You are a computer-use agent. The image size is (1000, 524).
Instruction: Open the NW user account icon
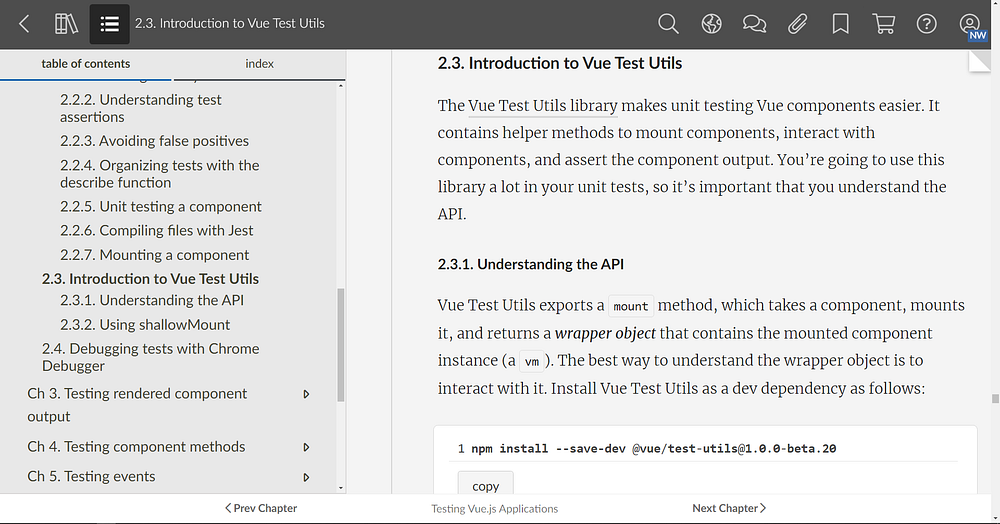[x=971, y=25]
